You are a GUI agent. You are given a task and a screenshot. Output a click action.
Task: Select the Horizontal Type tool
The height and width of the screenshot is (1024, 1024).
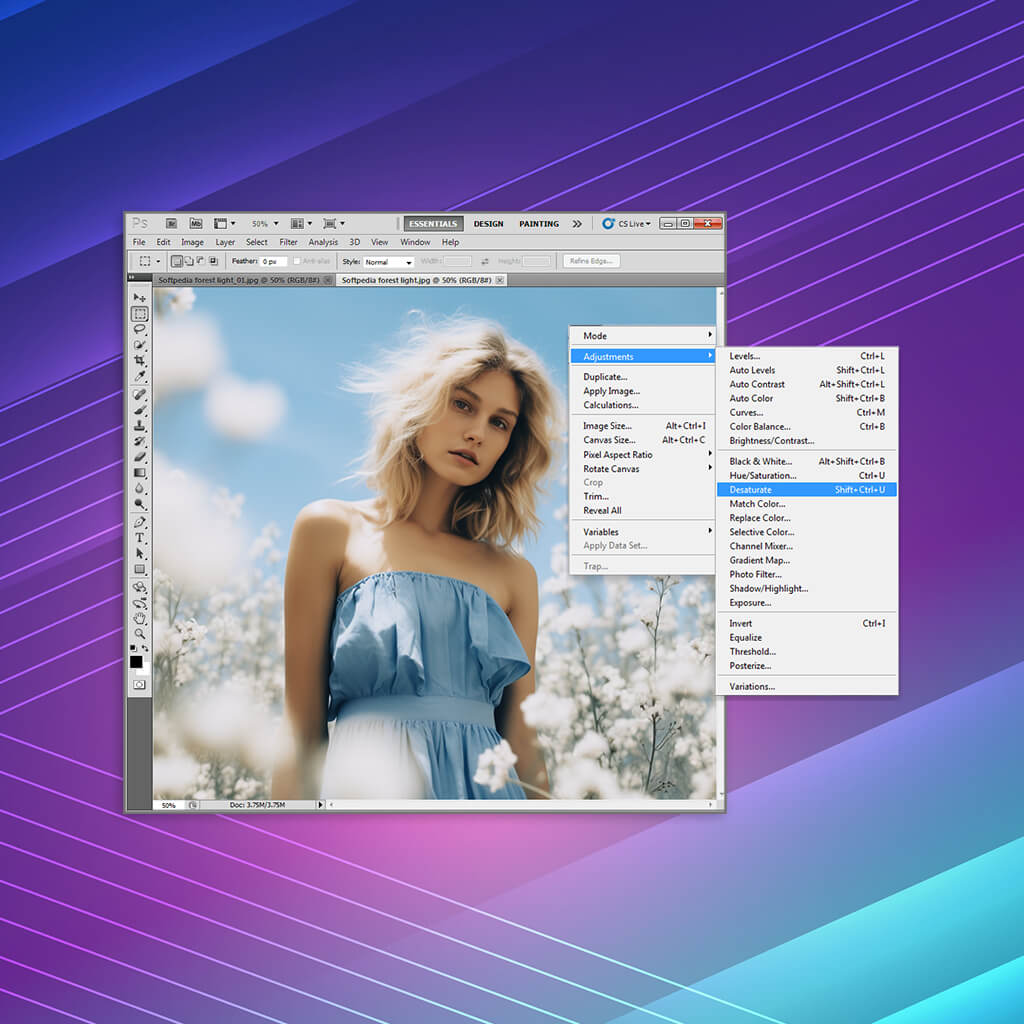140,537
